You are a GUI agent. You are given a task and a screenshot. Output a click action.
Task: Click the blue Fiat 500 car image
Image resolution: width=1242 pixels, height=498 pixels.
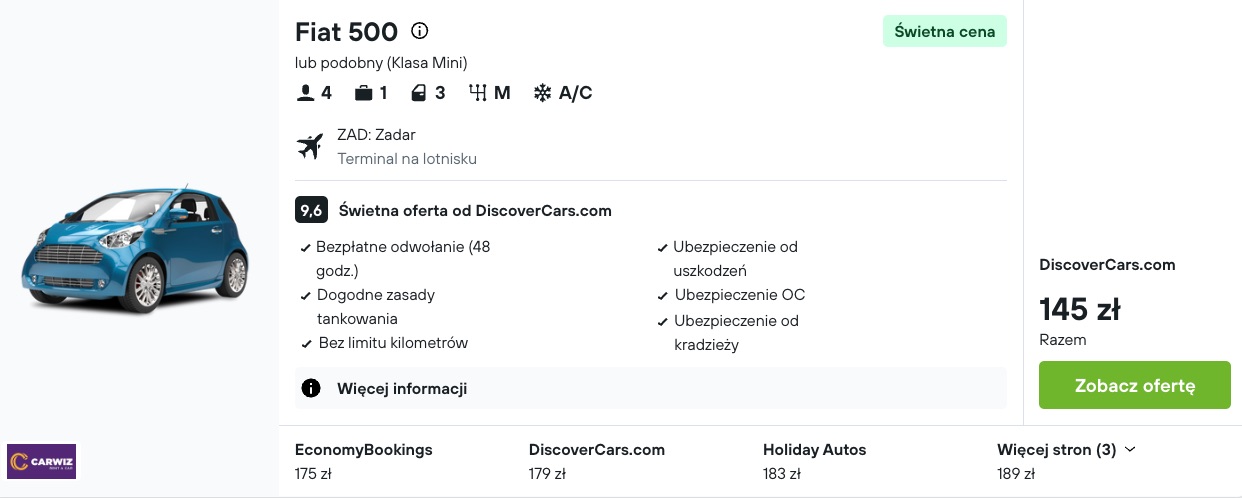coord(135,248)
